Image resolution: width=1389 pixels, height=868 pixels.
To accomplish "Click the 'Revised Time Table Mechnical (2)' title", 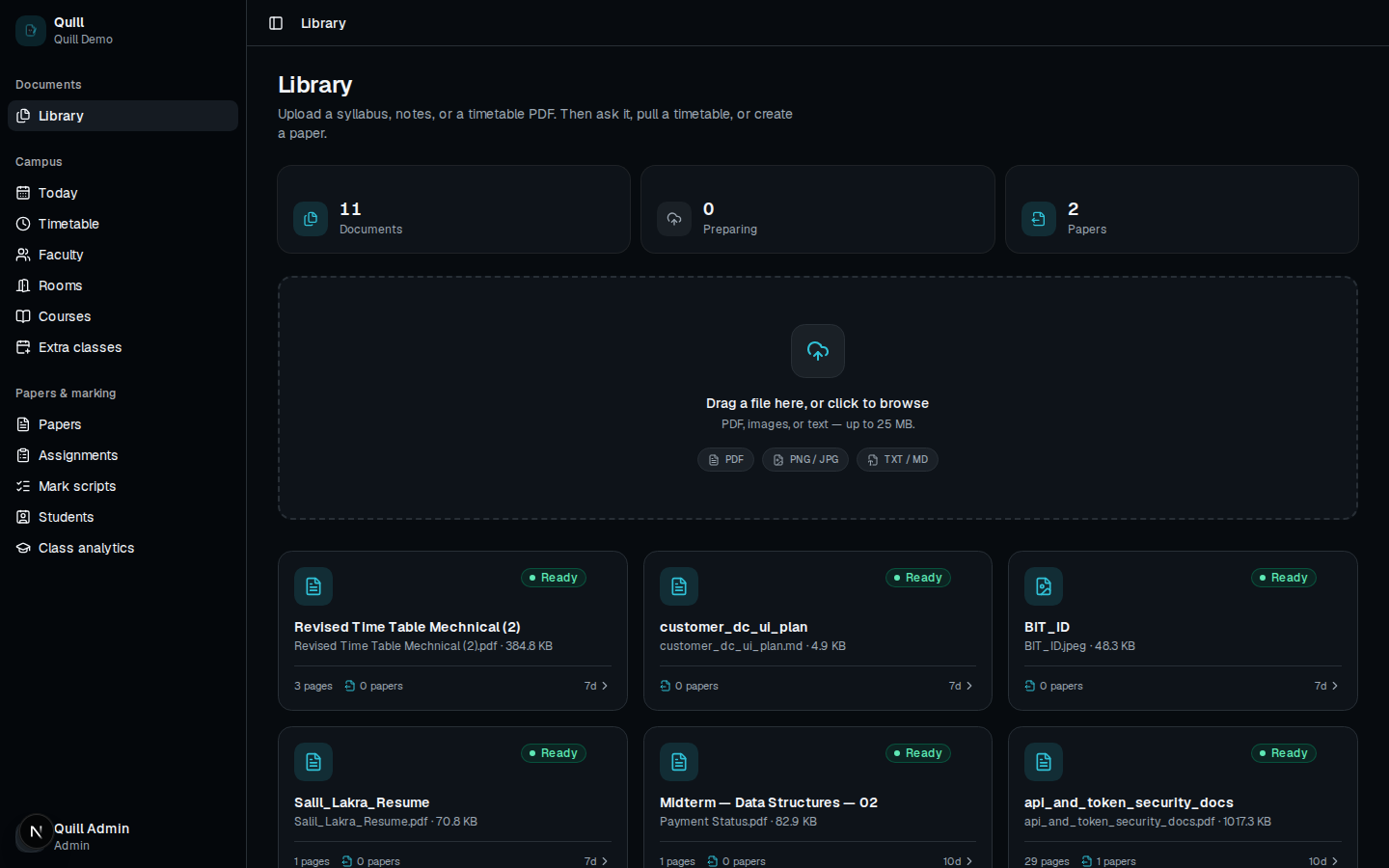I will coord(407,627).
